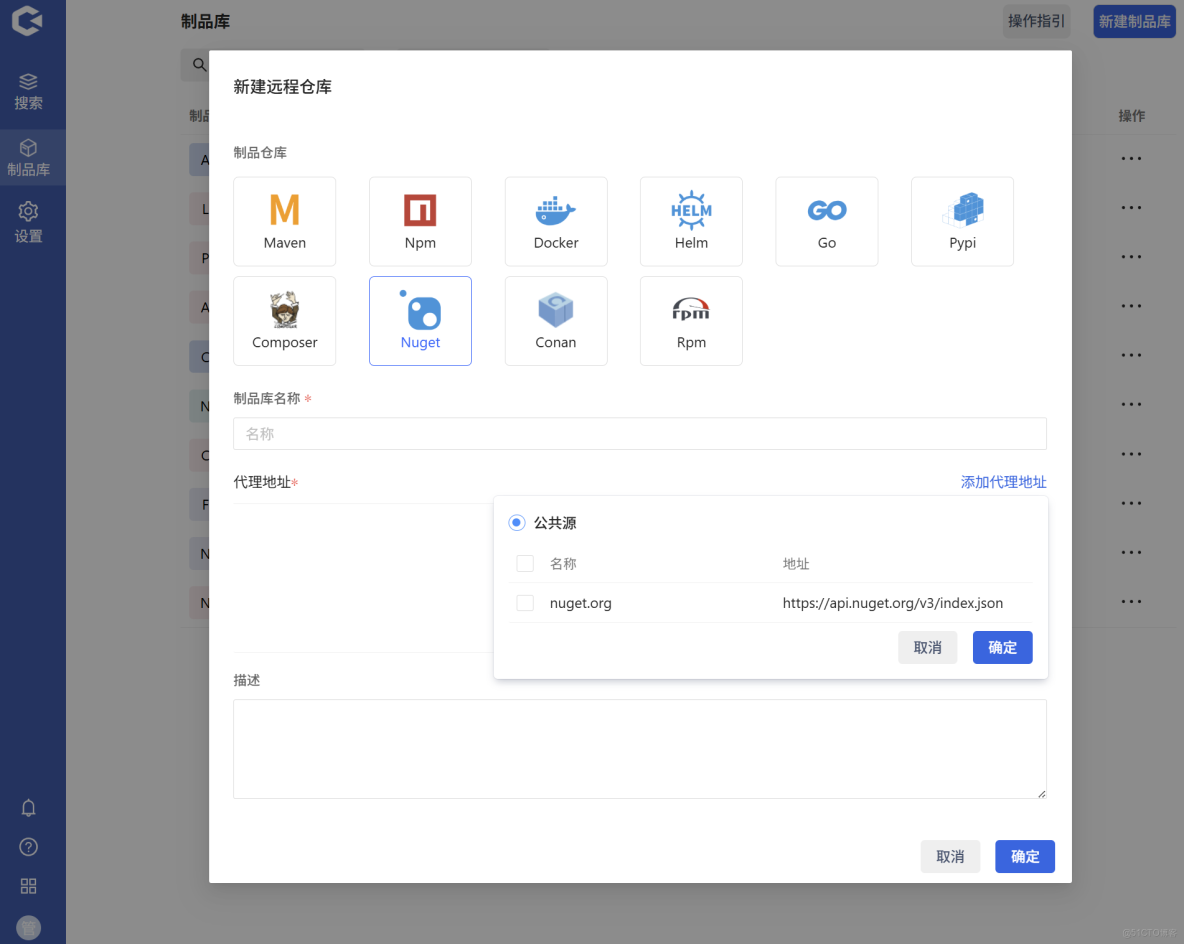1184x944 pixels.
Task: Select the Rpm repository type
Action: click(691, 320)
